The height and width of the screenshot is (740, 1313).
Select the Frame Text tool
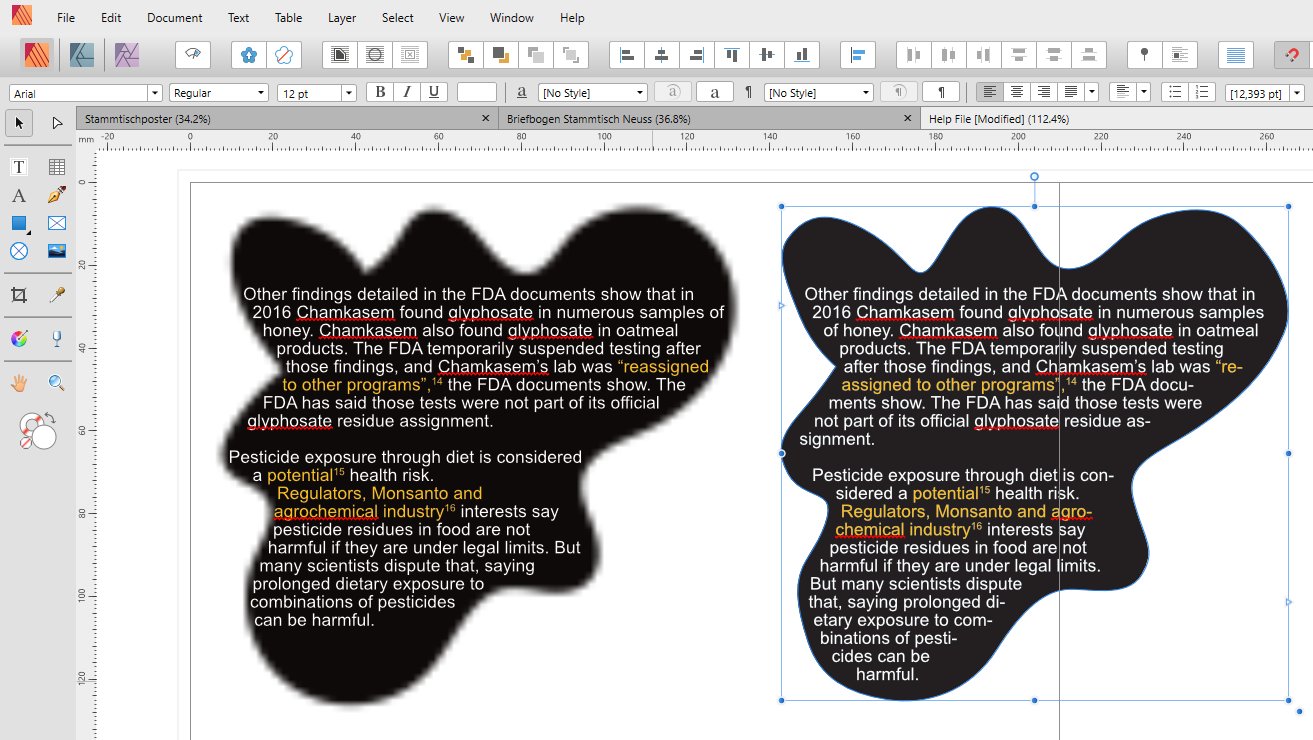(19, 167)
